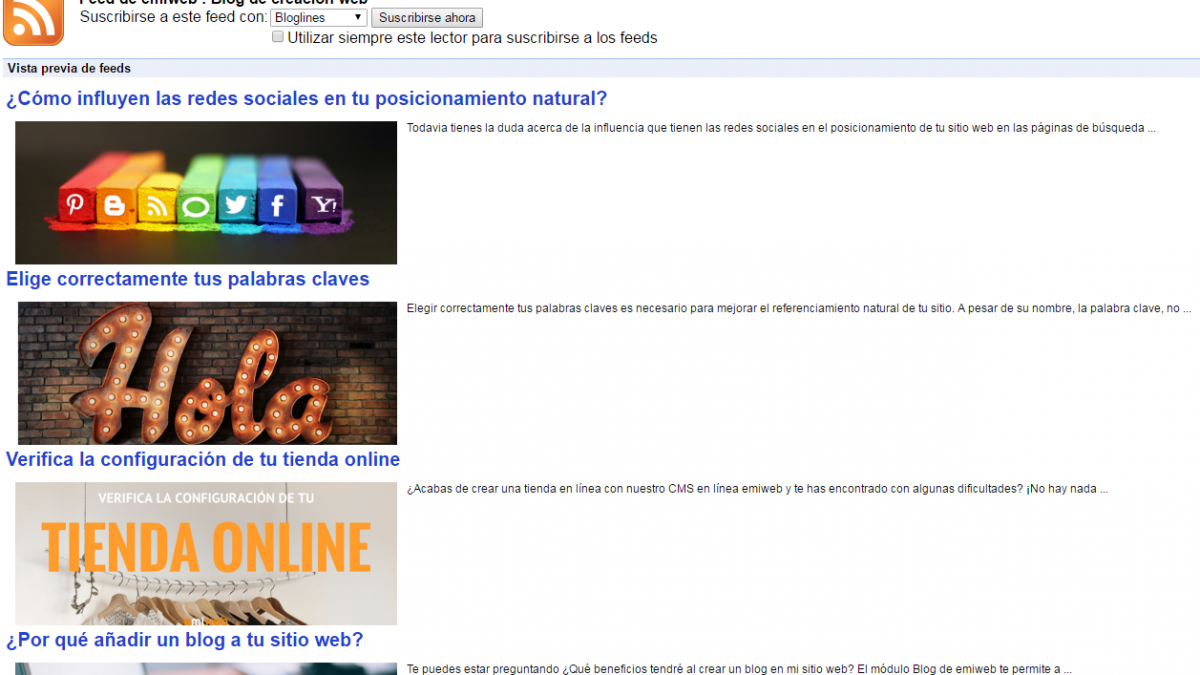Open the Bloglines feed reader dropdown
Viewport: 1200px width, 675px height.
coord(318,18)
